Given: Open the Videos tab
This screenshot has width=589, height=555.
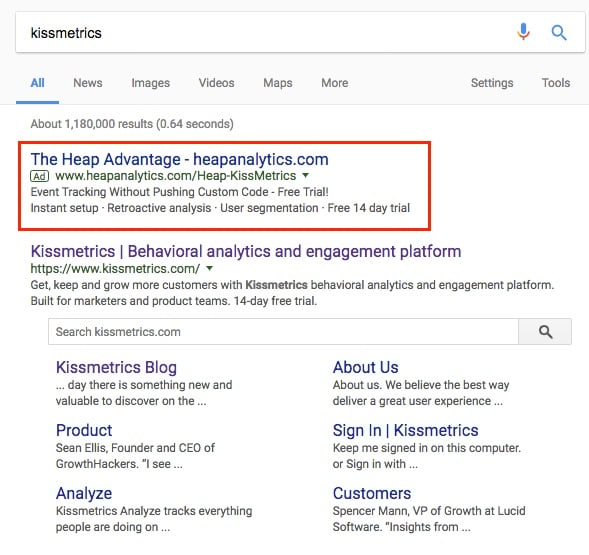Looking at the screenshot, I should coord(216,83).
